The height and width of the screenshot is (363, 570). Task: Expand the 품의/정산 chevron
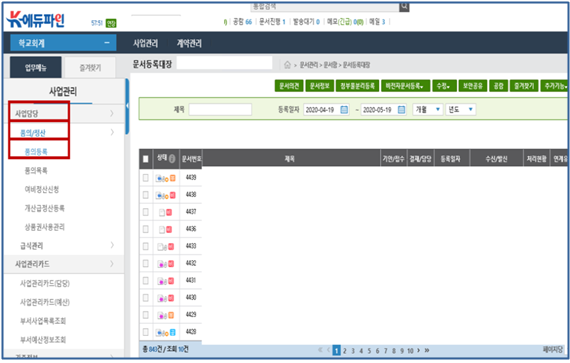(x=112, y=132)
